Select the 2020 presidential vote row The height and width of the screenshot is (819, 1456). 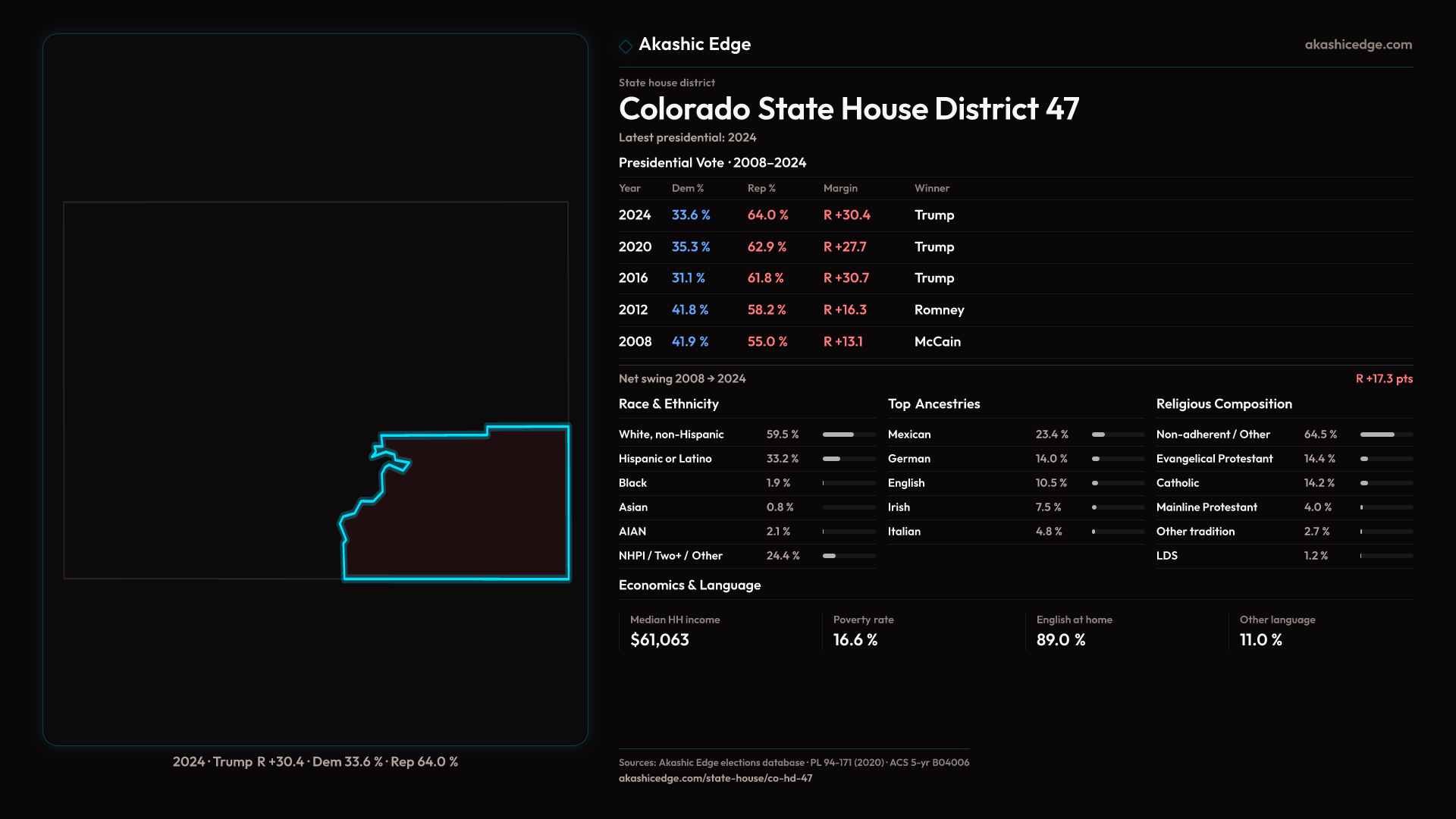635,247
